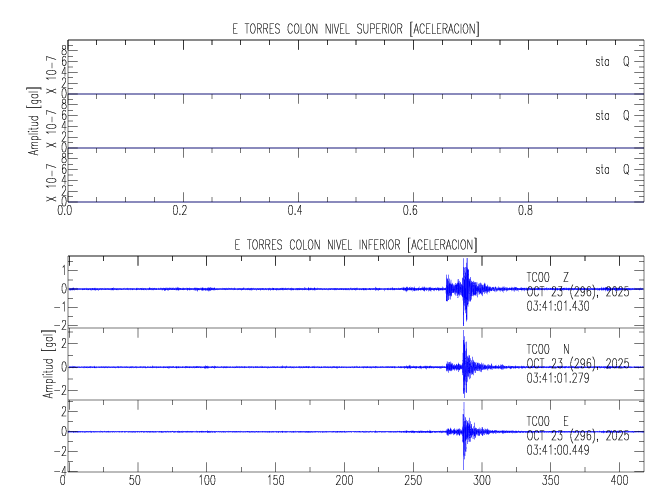Click the 0.2 tick on upper x-axis
Image resolution: width=650 pixels, height=500 pixels.
(x=180, y=212)
